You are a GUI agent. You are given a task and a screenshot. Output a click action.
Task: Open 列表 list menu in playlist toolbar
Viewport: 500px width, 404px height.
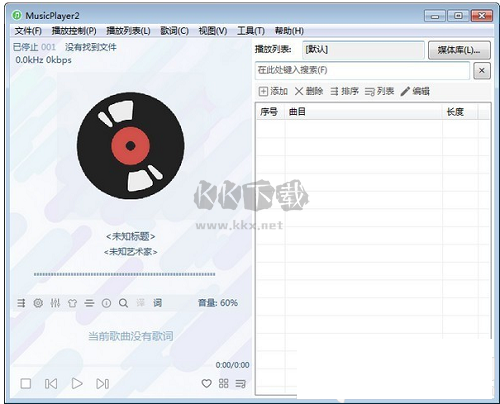tap(380, 91)
